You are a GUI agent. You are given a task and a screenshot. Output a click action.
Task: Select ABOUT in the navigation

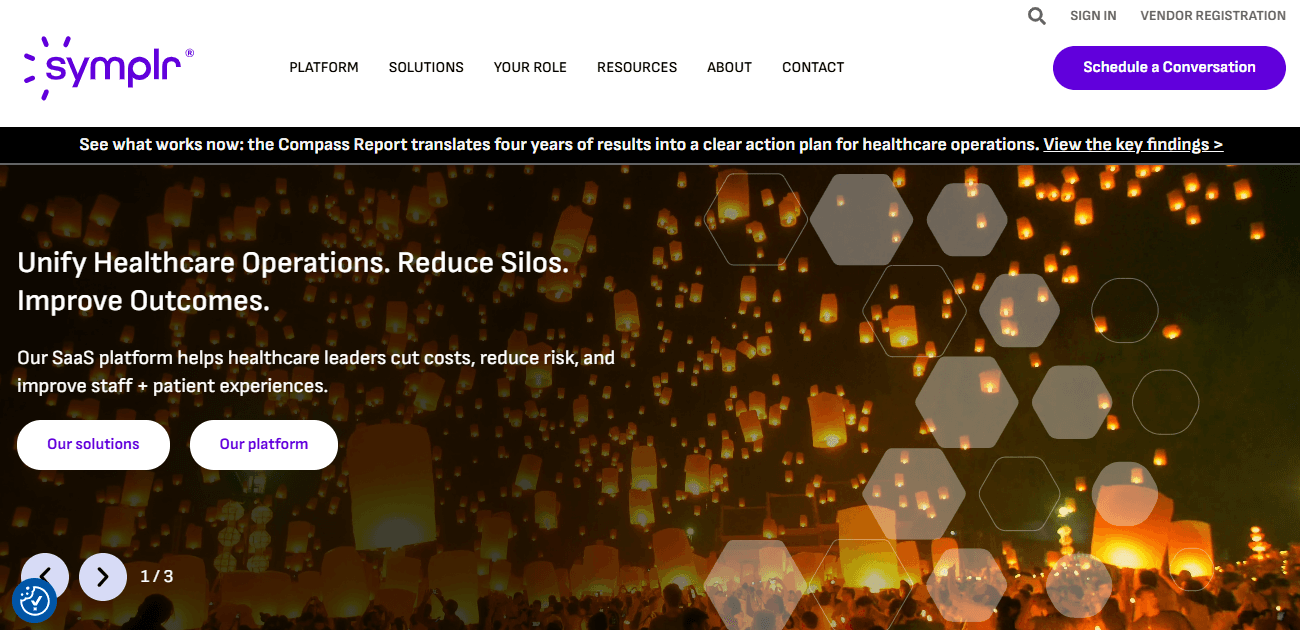[729, 67]
